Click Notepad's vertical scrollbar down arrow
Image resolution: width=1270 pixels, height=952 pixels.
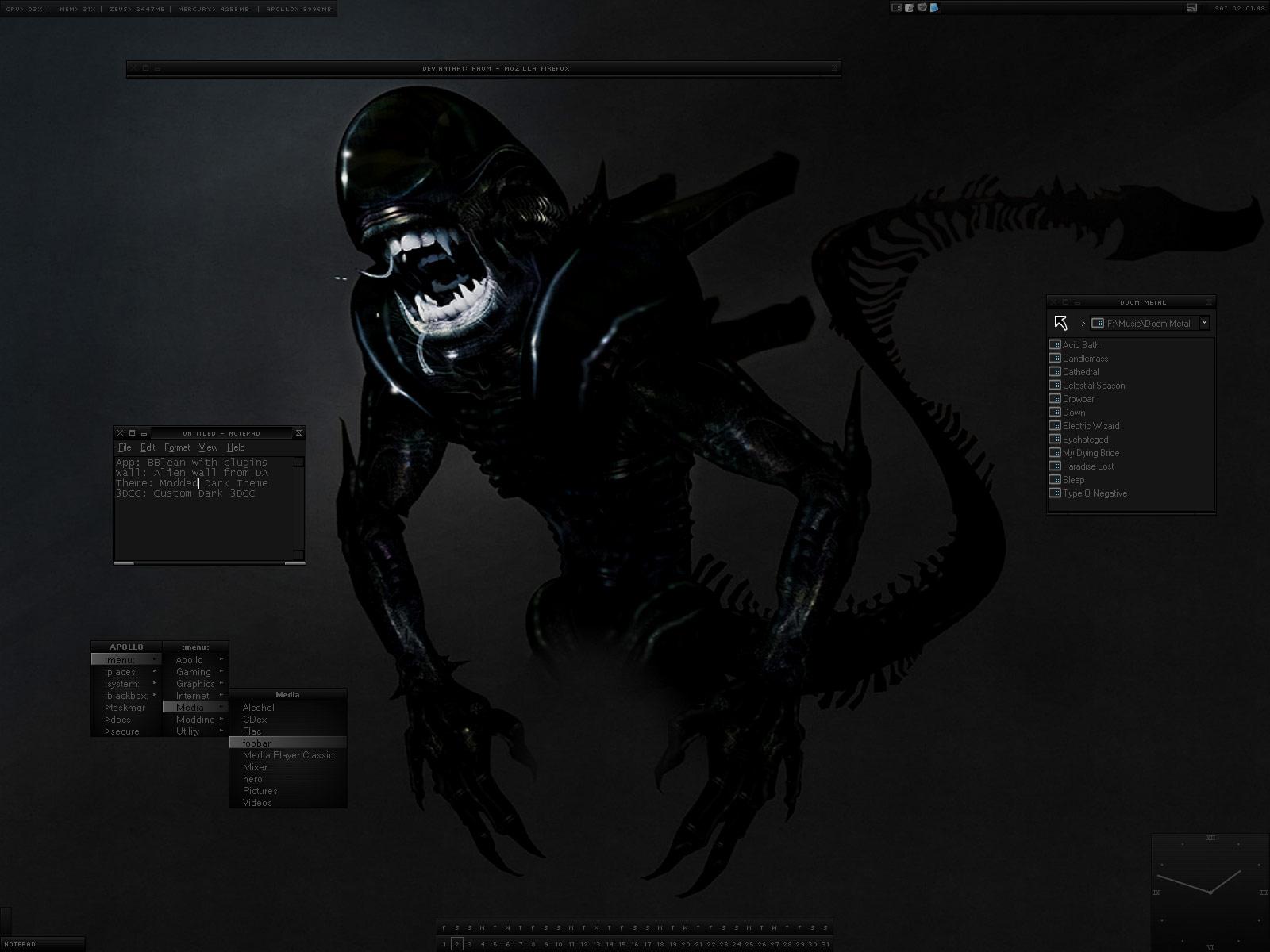(299, 555)
